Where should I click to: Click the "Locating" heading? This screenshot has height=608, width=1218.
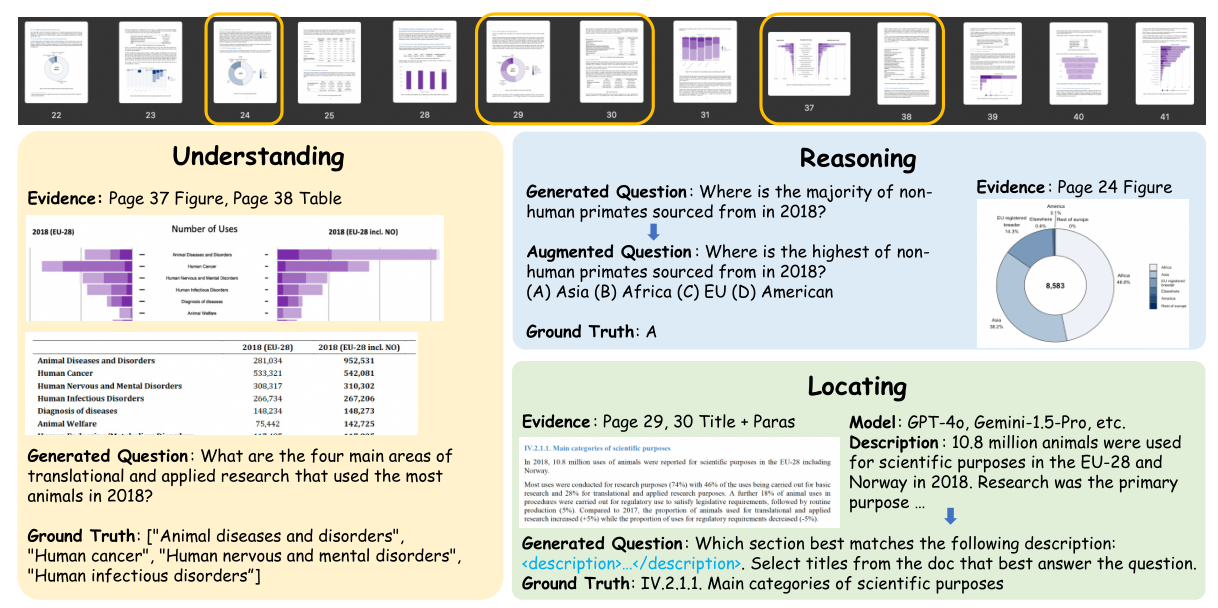click(855, 387)
